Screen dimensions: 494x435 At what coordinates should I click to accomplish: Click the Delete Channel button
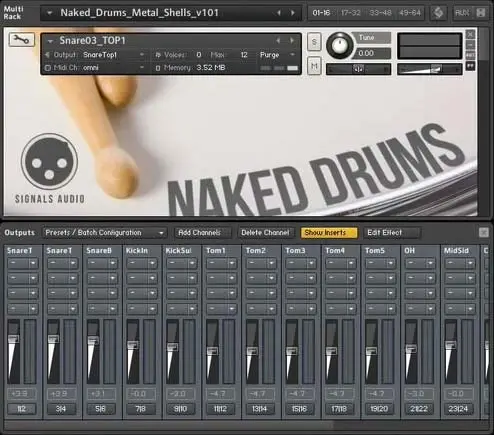265,232
